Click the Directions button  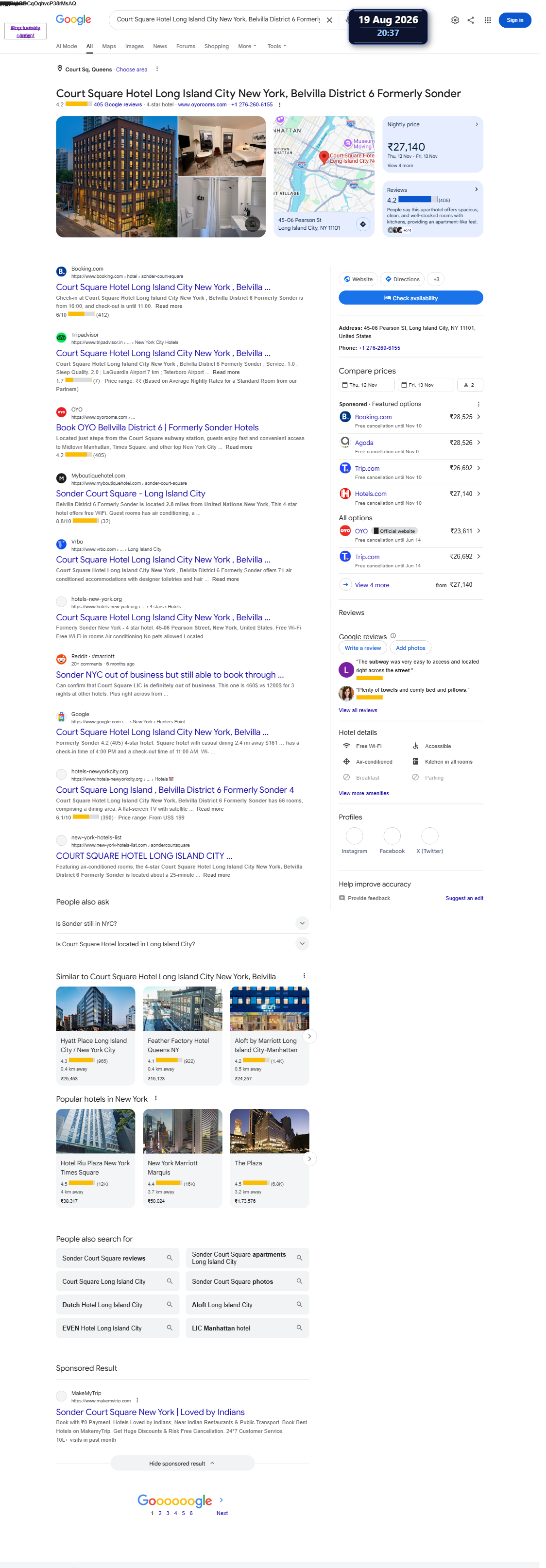(x=402, y=279)
